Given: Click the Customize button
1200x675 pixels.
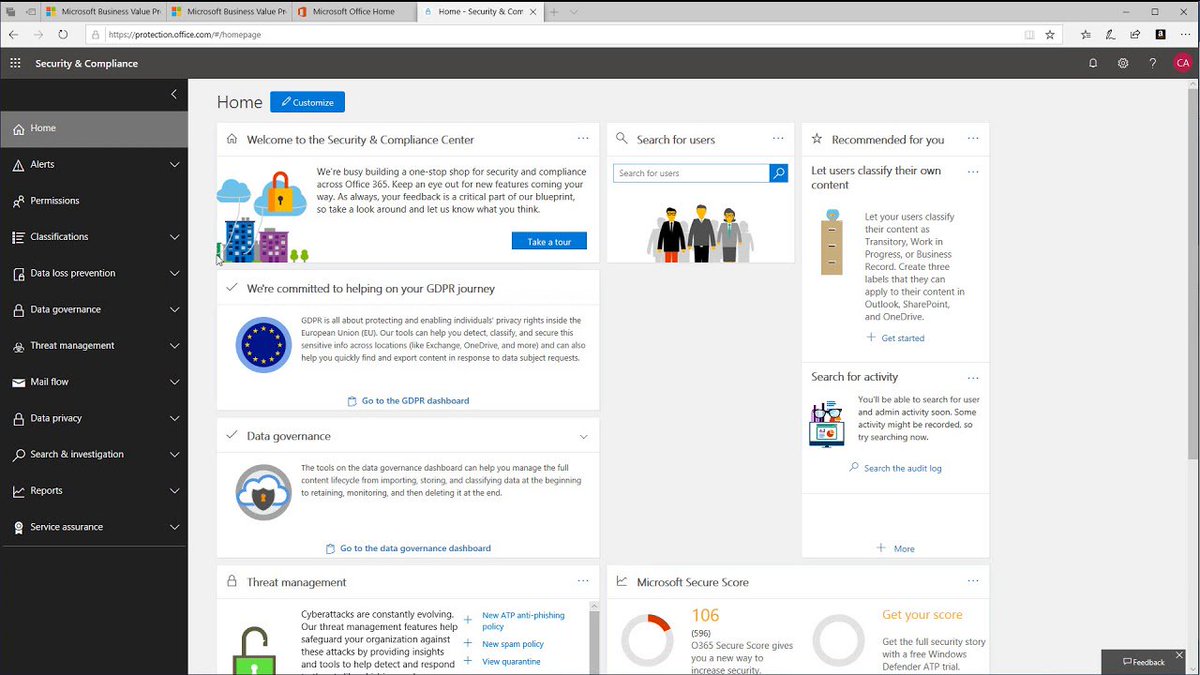Looking at the screenshot, I should point(307,102).
